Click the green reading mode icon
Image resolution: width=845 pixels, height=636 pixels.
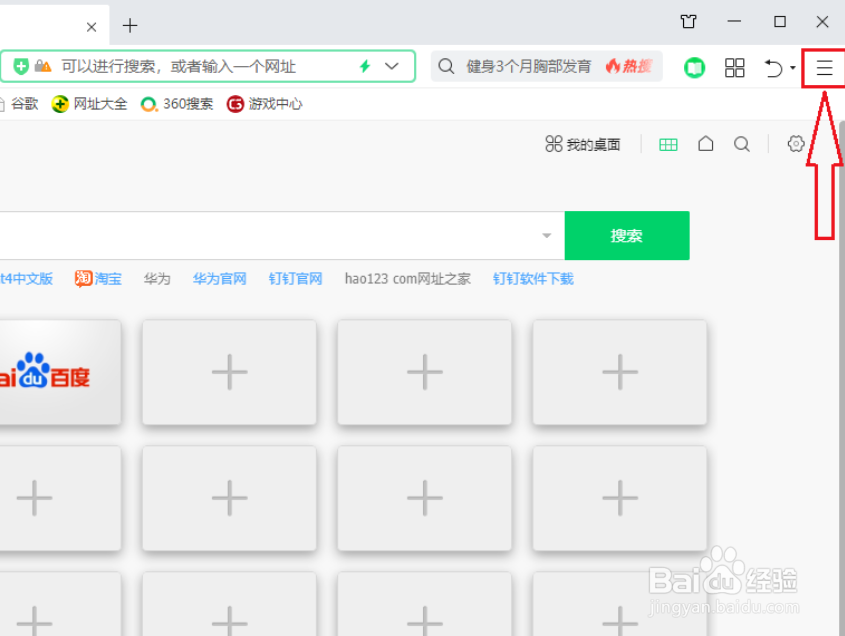[695, 68]
